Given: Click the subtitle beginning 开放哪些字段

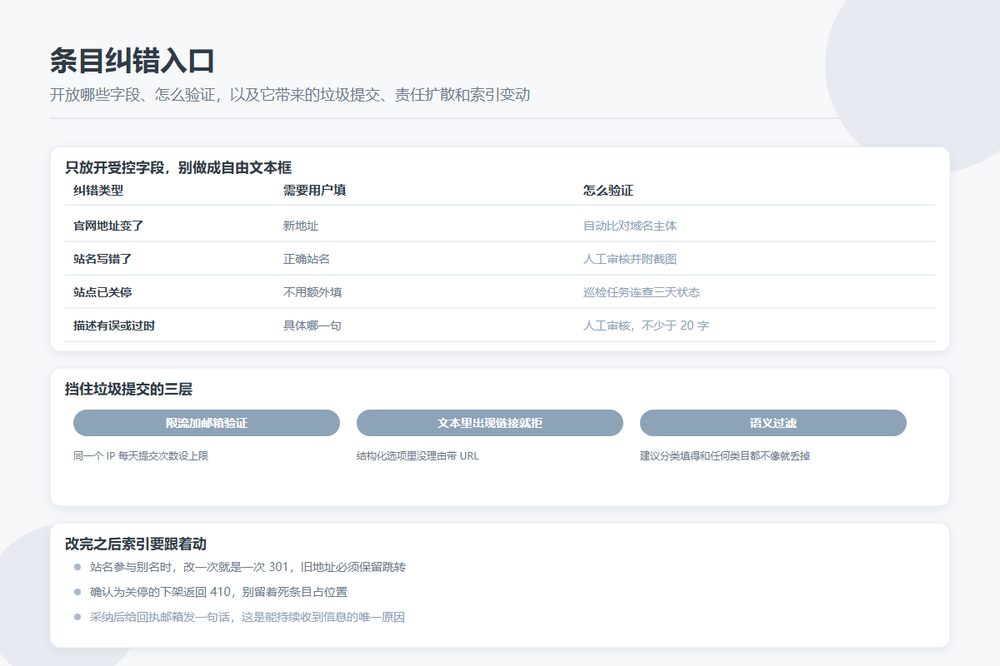Looking at the screenshot, I should pos(290,94).
